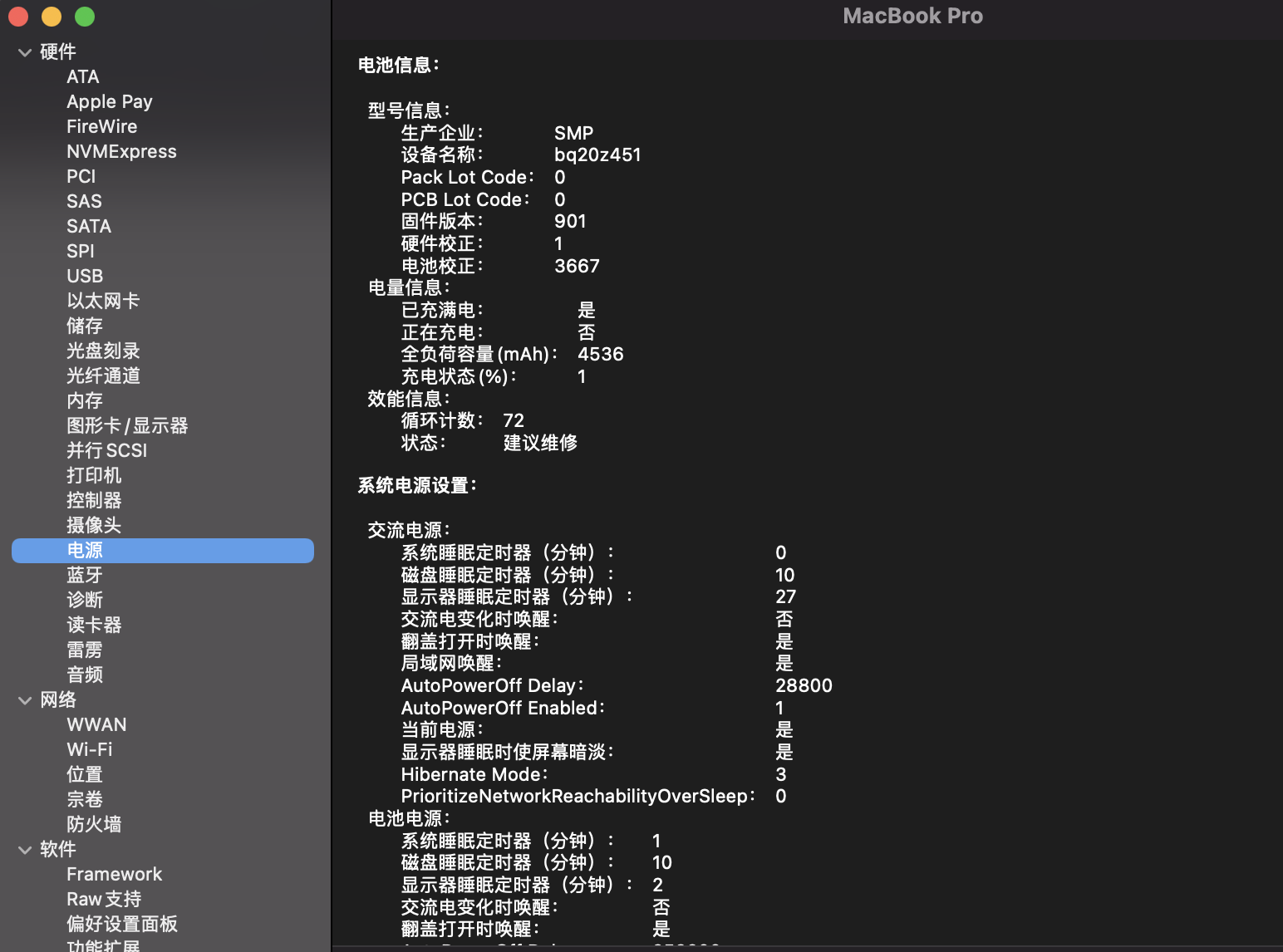Select USB in the hardware list
The image size is (1283, 952).
pyautogui.click(x=85, y=276)
